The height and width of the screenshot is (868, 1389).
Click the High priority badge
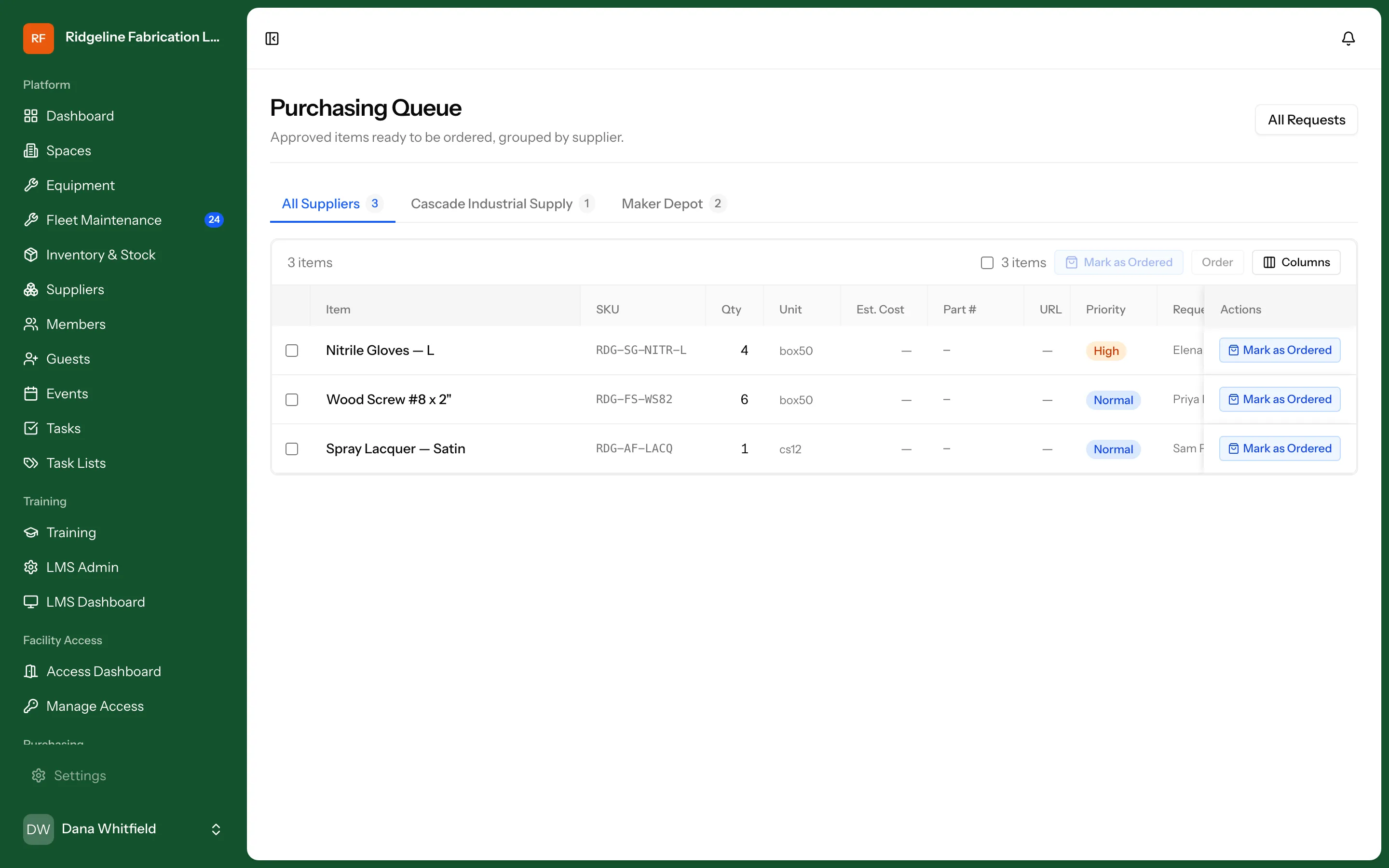click(x=1105, y=351)
